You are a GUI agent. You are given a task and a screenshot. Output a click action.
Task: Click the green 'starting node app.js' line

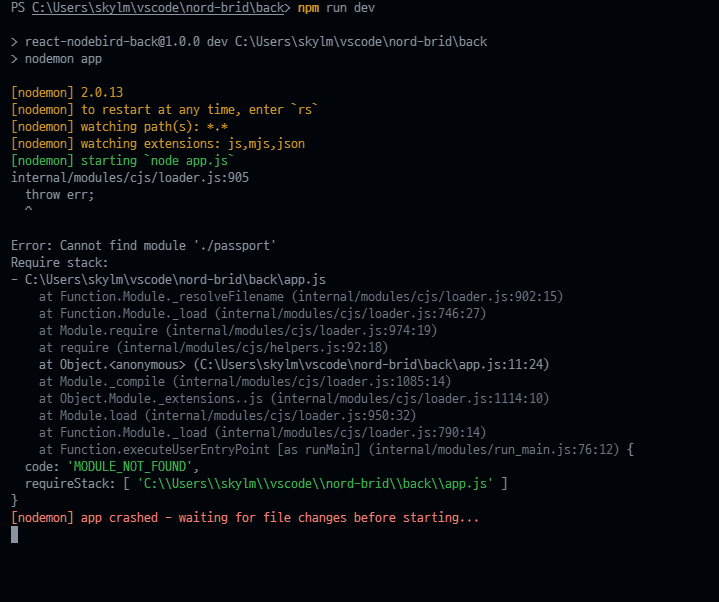point(122,160)
